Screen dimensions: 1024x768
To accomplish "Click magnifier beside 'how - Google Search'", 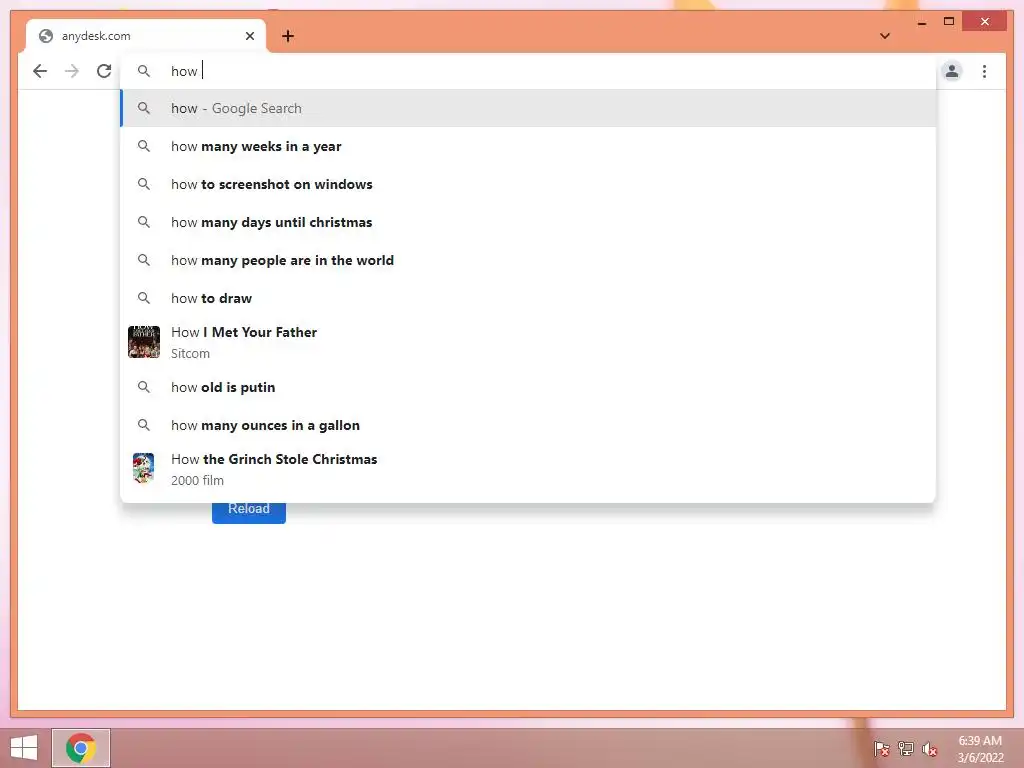I will point(144,108).
